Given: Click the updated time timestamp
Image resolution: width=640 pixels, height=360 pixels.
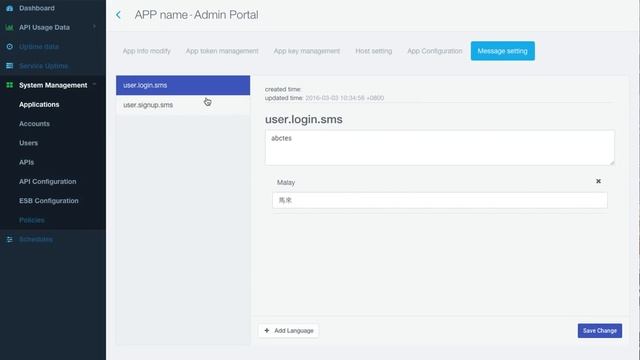Looking at the screenshot, I should 344,98.
